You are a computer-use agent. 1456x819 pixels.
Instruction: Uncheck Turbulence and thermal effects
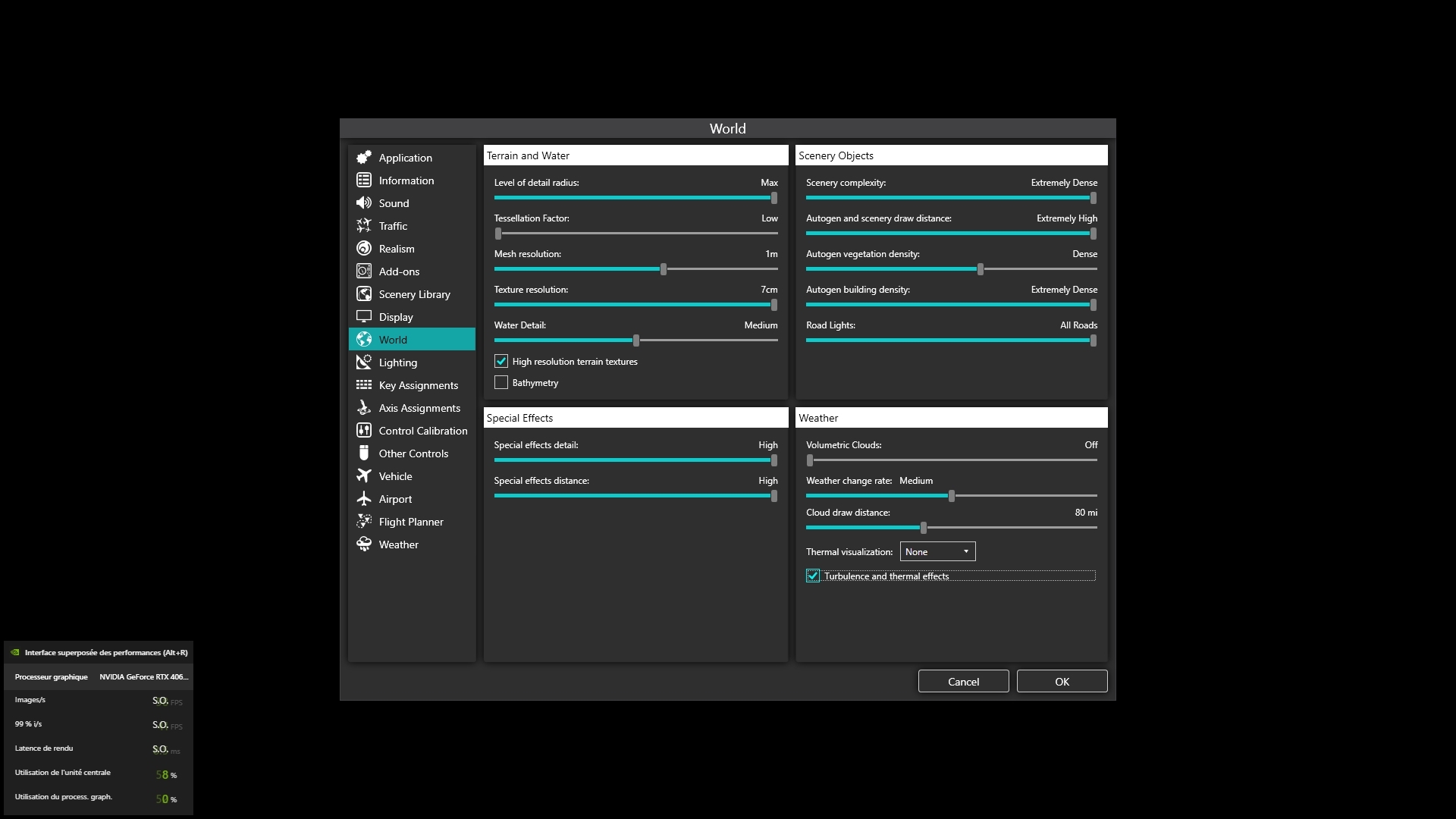pos(813,576)
